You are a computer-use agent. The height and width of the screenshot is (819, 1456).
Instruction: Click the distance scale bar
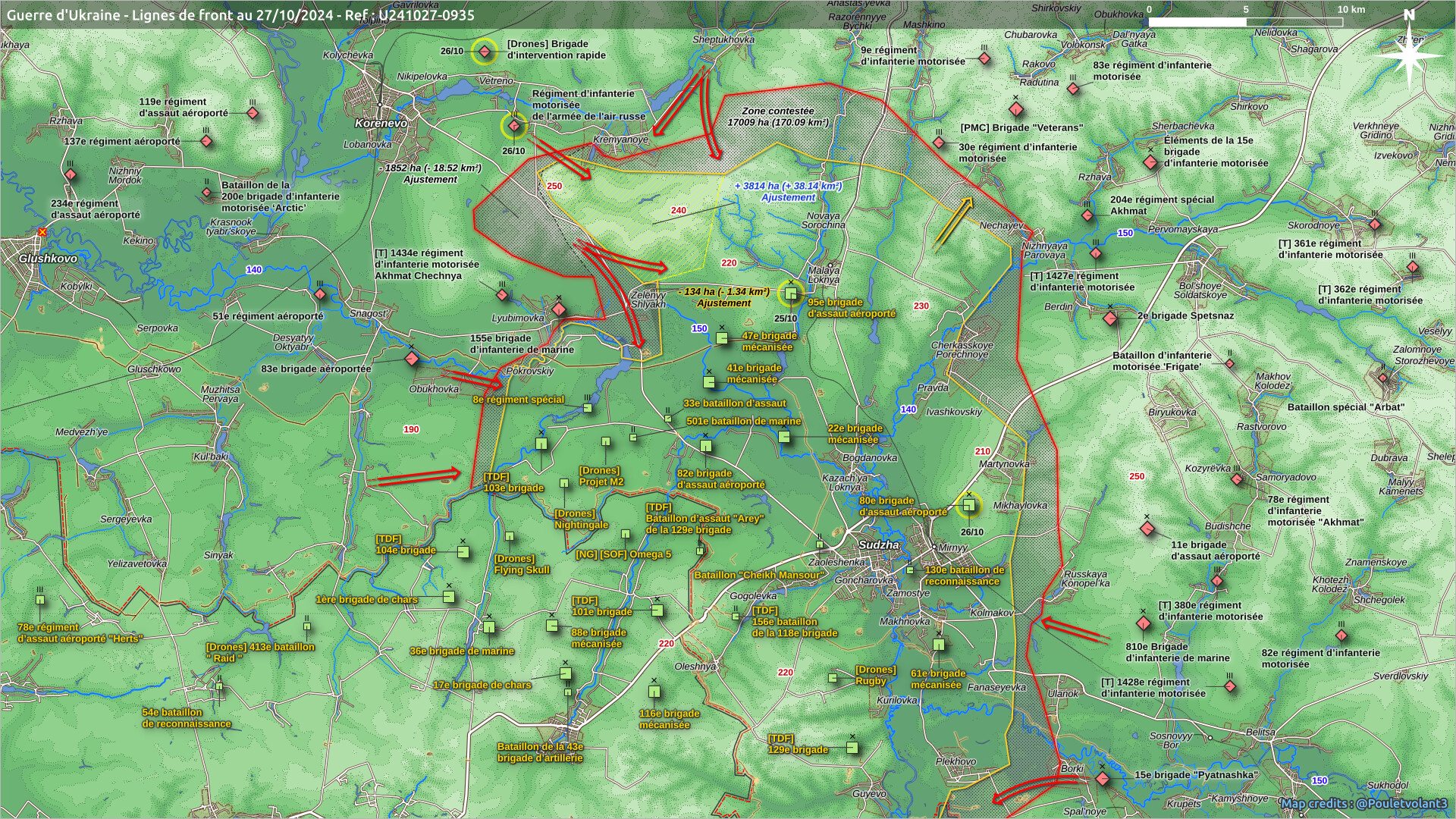pos(1245,22)
